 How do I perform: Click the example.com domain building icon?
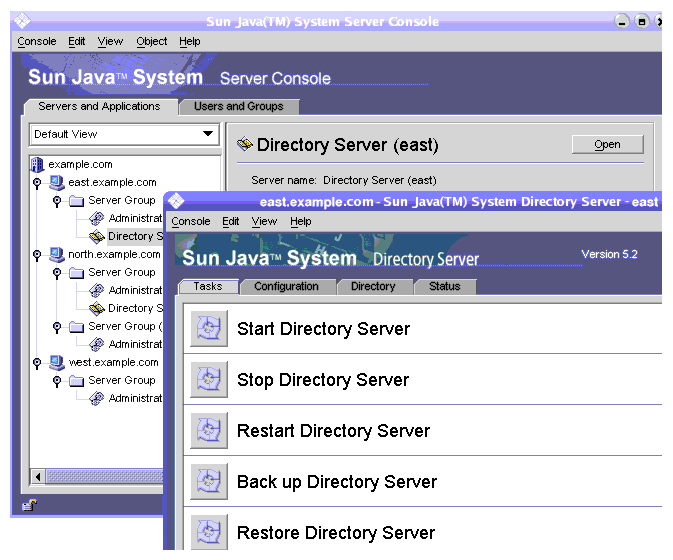click(x=37, y=164)
